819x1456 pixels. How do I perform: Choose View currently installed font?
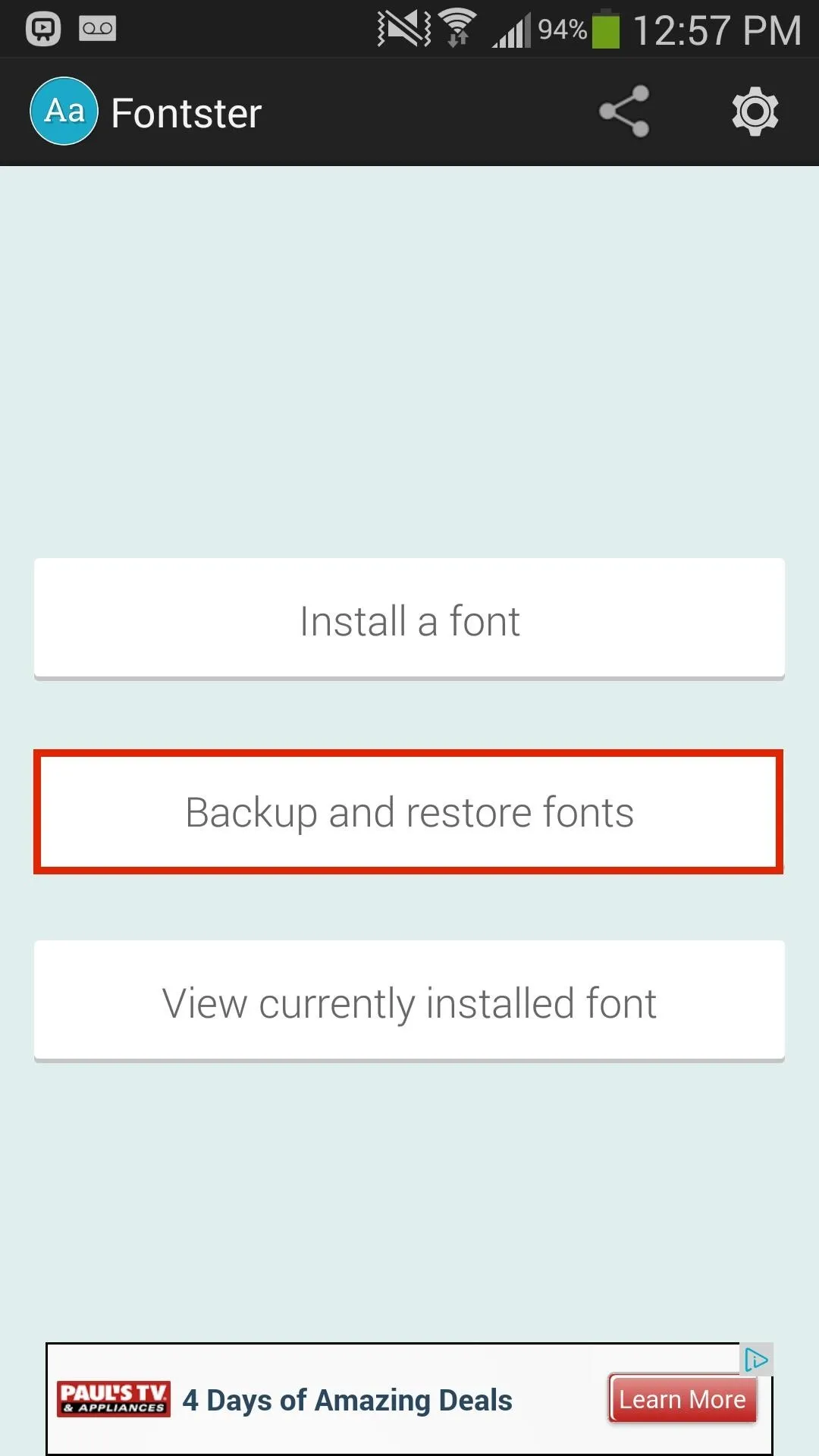409,1001
